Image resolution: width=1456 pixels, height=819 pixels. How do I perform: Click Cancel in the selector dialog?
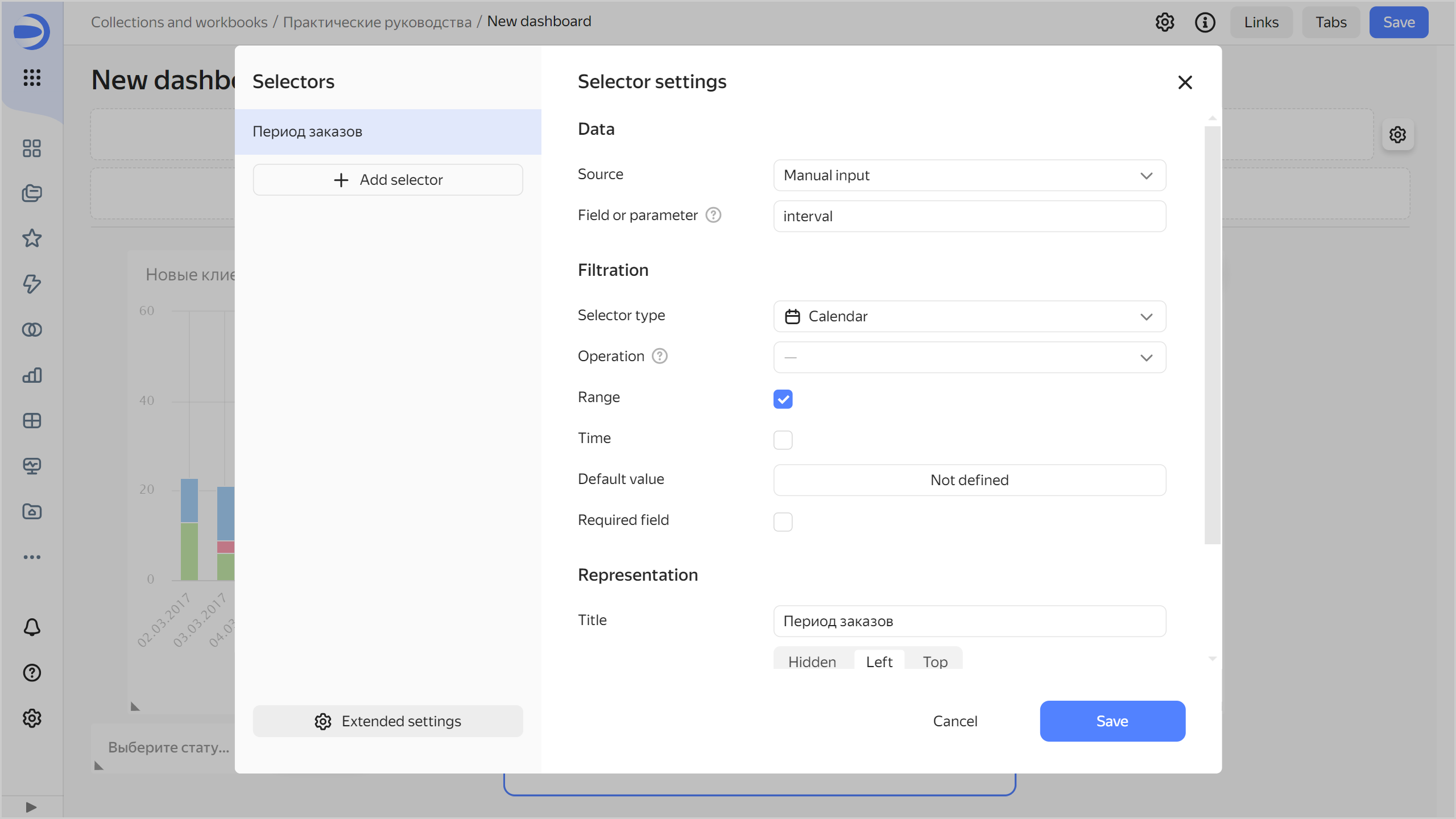955,721
